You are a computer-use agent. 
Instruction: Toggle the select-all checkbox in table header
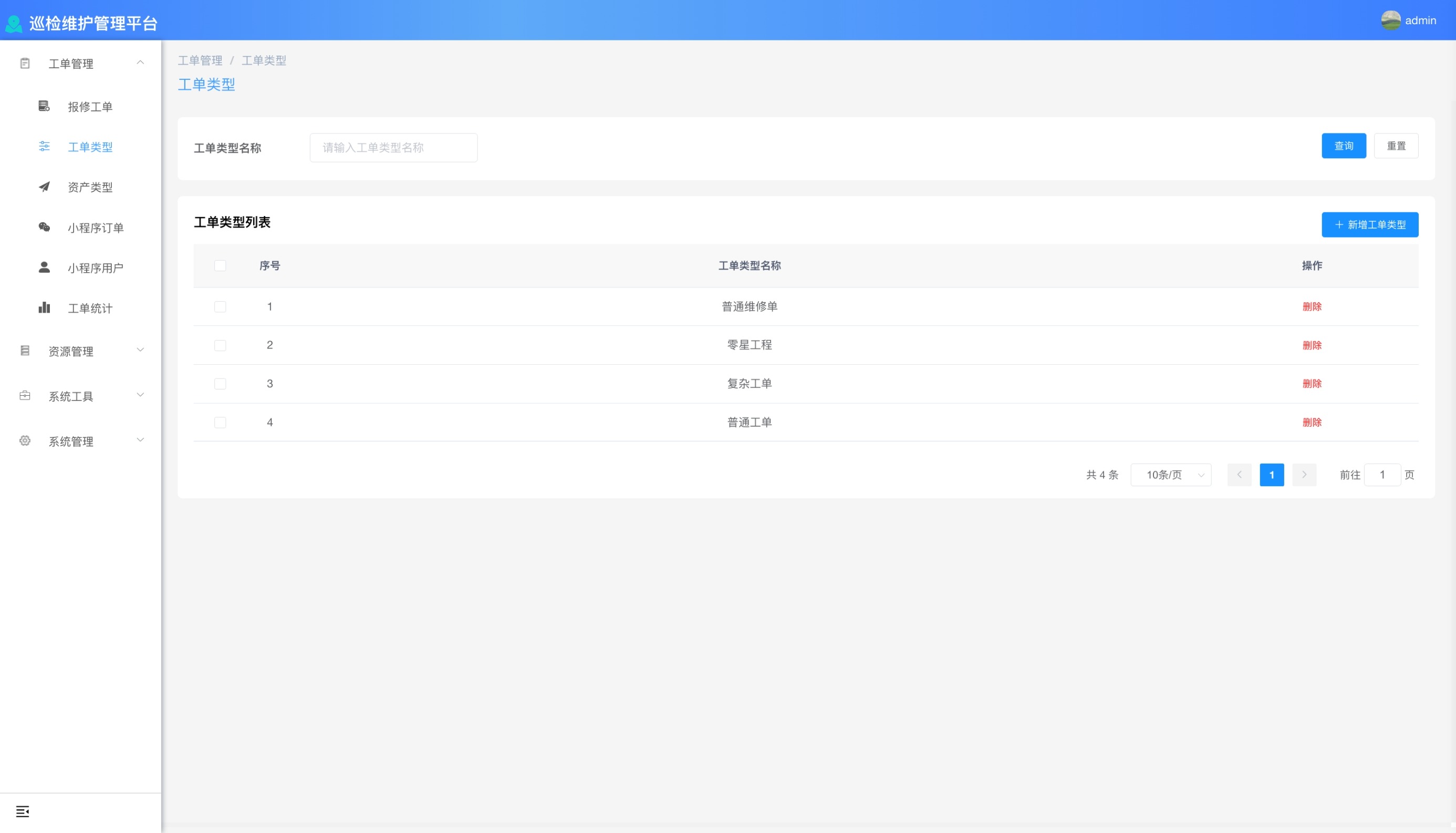220,265
